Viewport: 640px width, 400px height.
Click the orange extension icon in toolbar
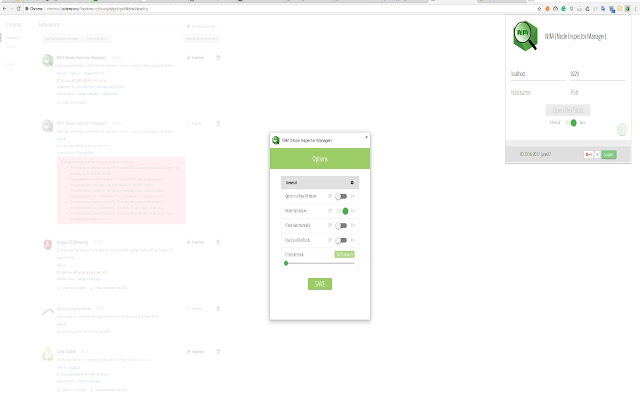547,9
